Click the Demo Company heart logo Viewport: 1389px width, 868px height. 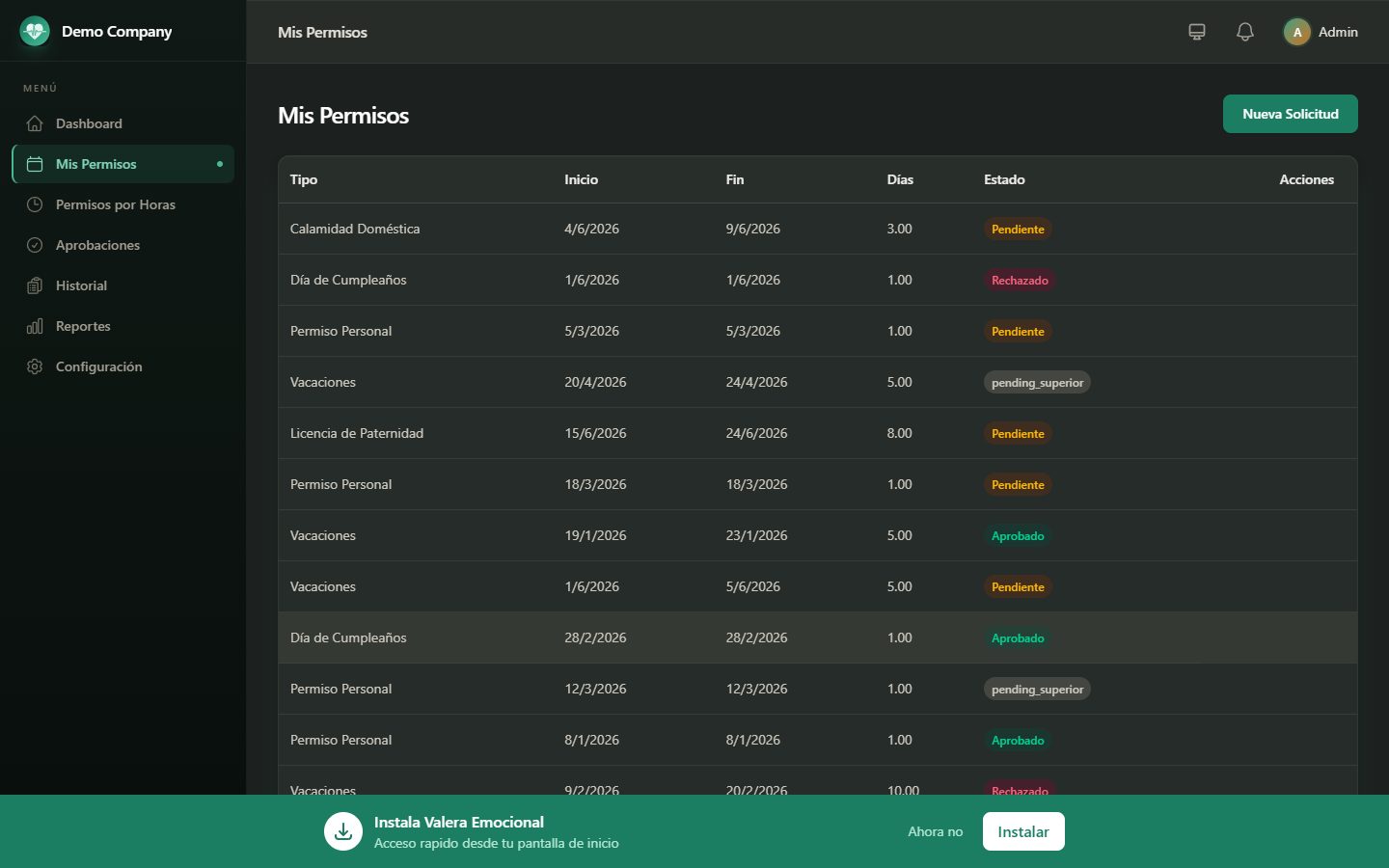click(35, 32)
